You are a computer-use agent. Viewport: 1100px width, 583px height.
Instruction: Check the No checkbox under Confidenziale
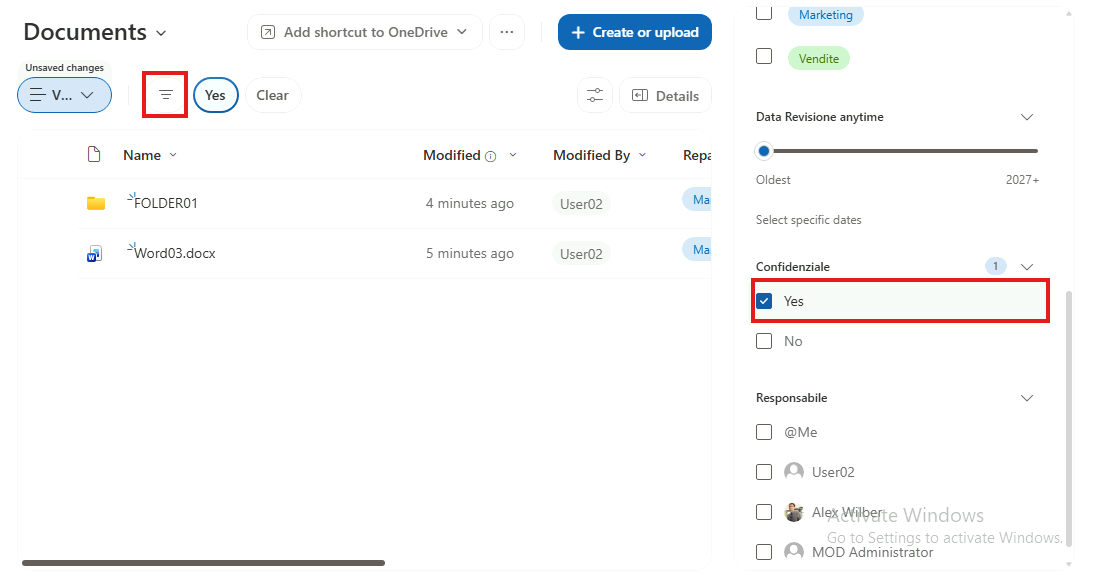[x=764, y=341]
